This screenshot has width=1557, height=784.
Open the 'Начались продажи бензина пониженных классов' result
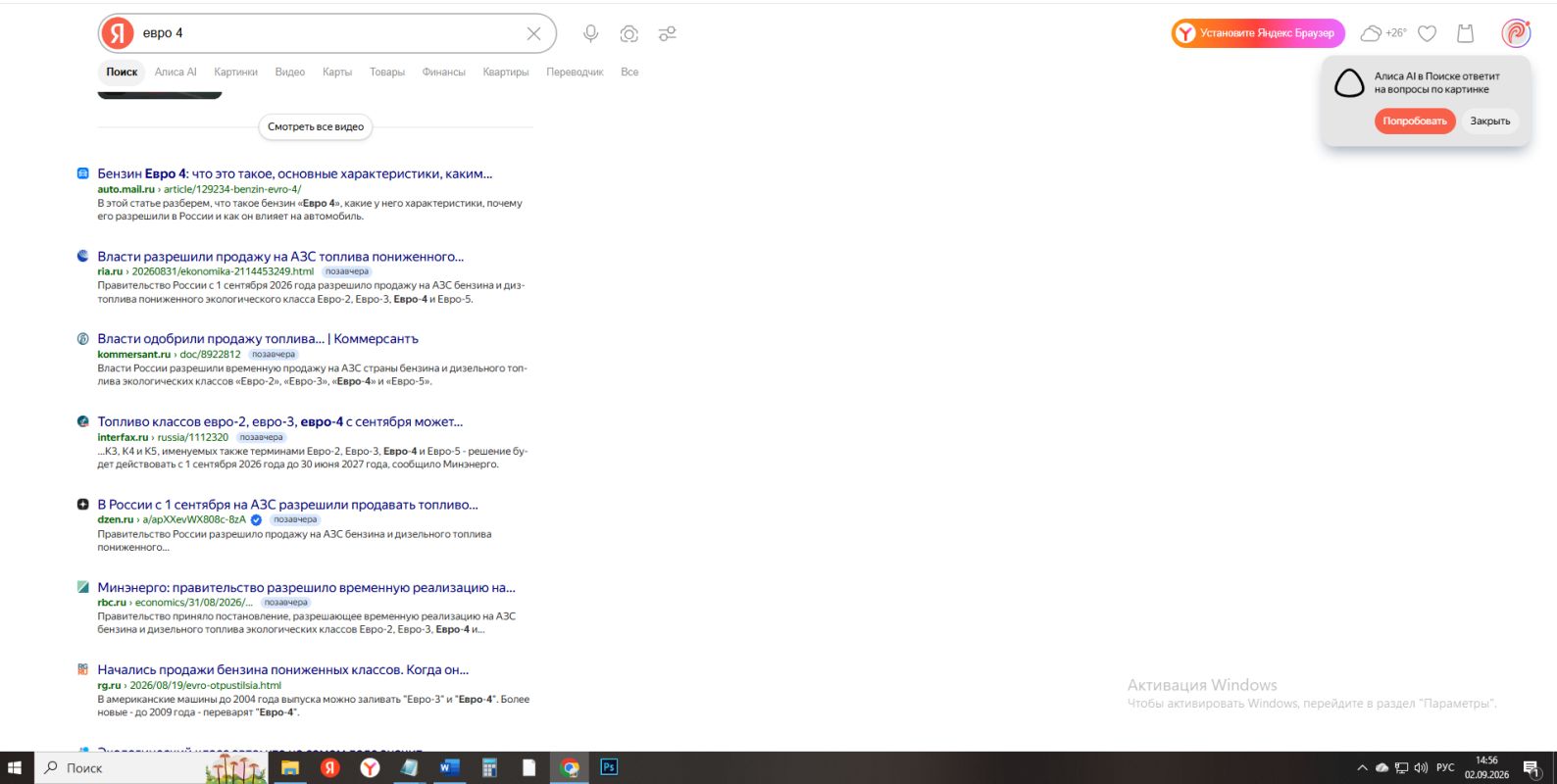[283, 669]
